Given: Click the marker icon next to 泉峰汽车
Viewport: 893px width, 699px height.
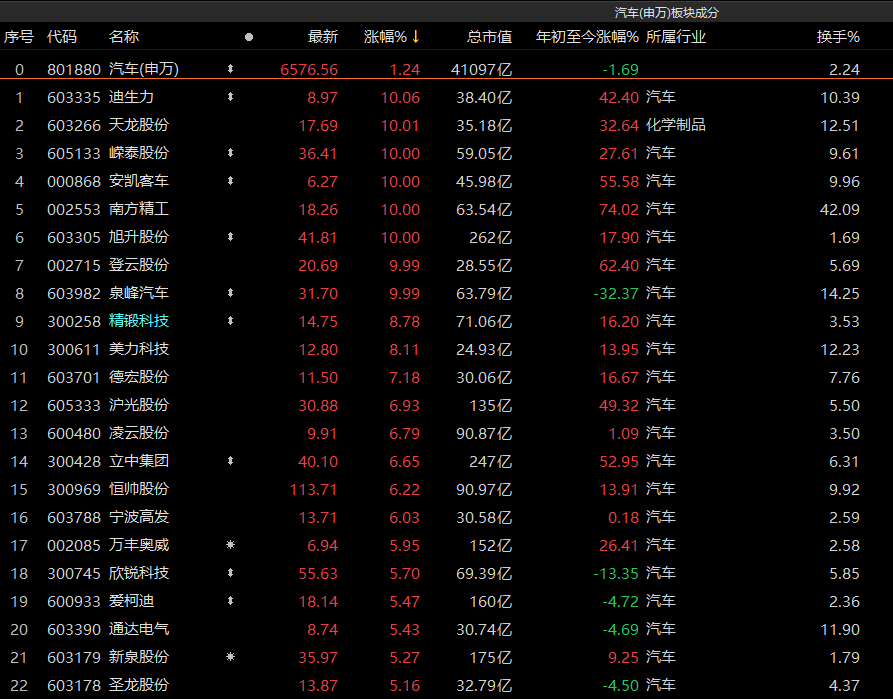Looking at the screenshot, I should (x=231, y=293).
